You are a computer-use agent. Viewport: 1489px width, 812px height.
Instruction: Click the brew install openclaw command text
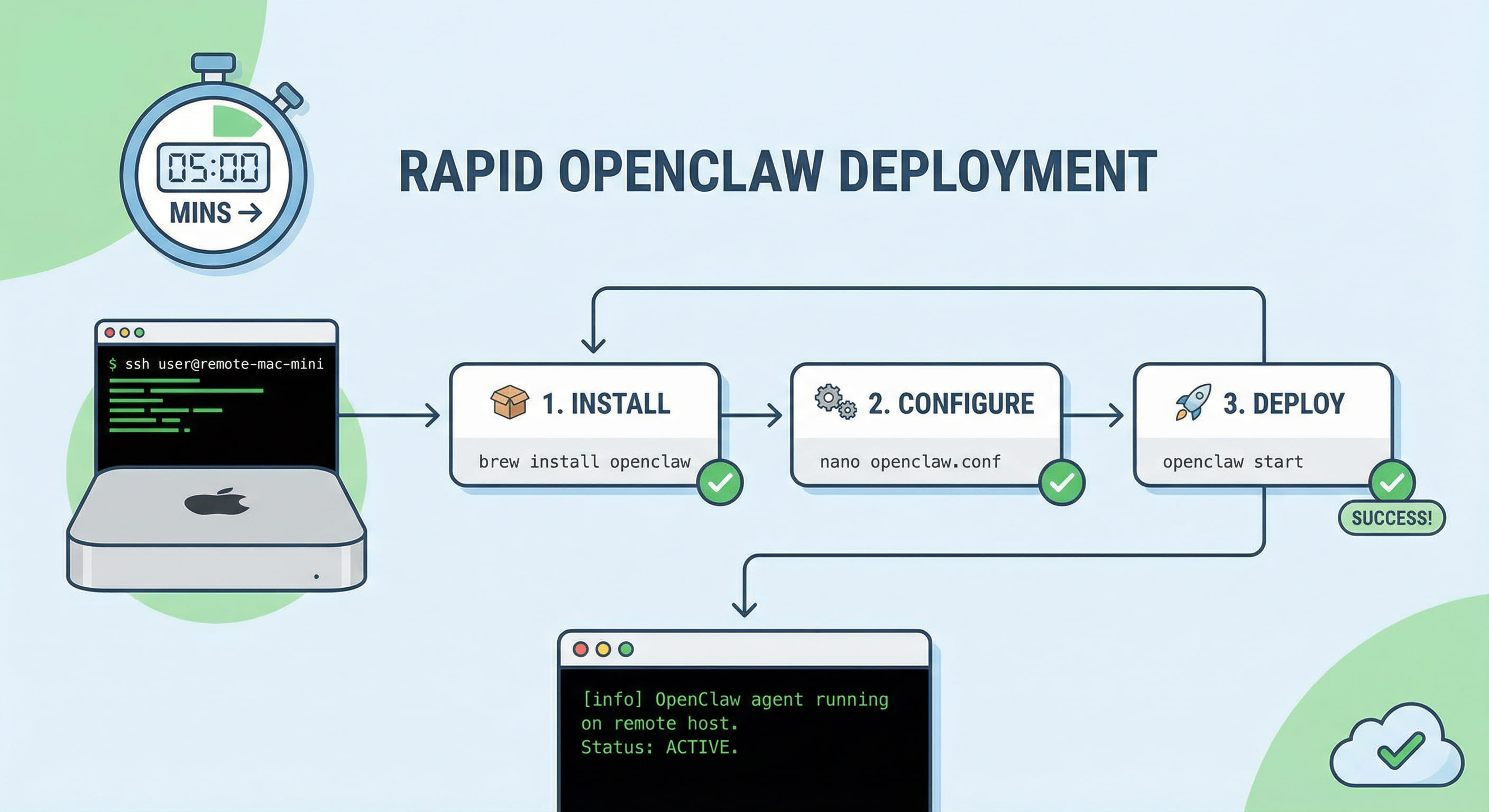(x=584, y=461)
